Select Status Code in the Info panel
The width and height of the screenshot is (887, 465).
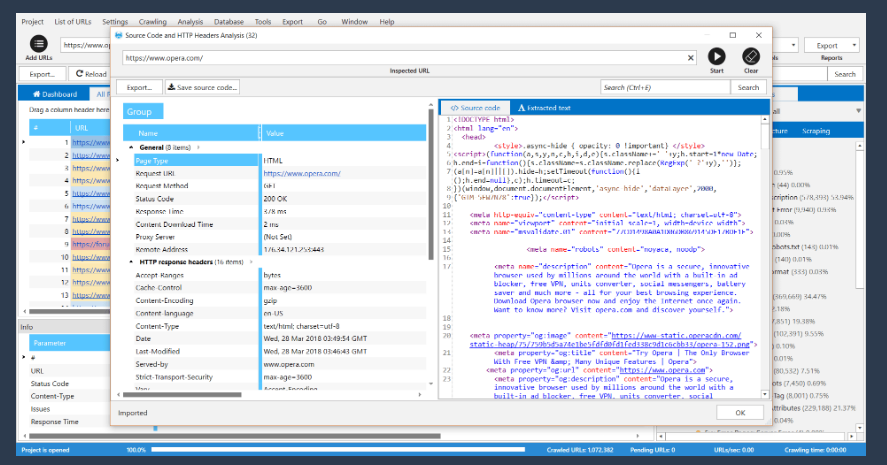50,384
